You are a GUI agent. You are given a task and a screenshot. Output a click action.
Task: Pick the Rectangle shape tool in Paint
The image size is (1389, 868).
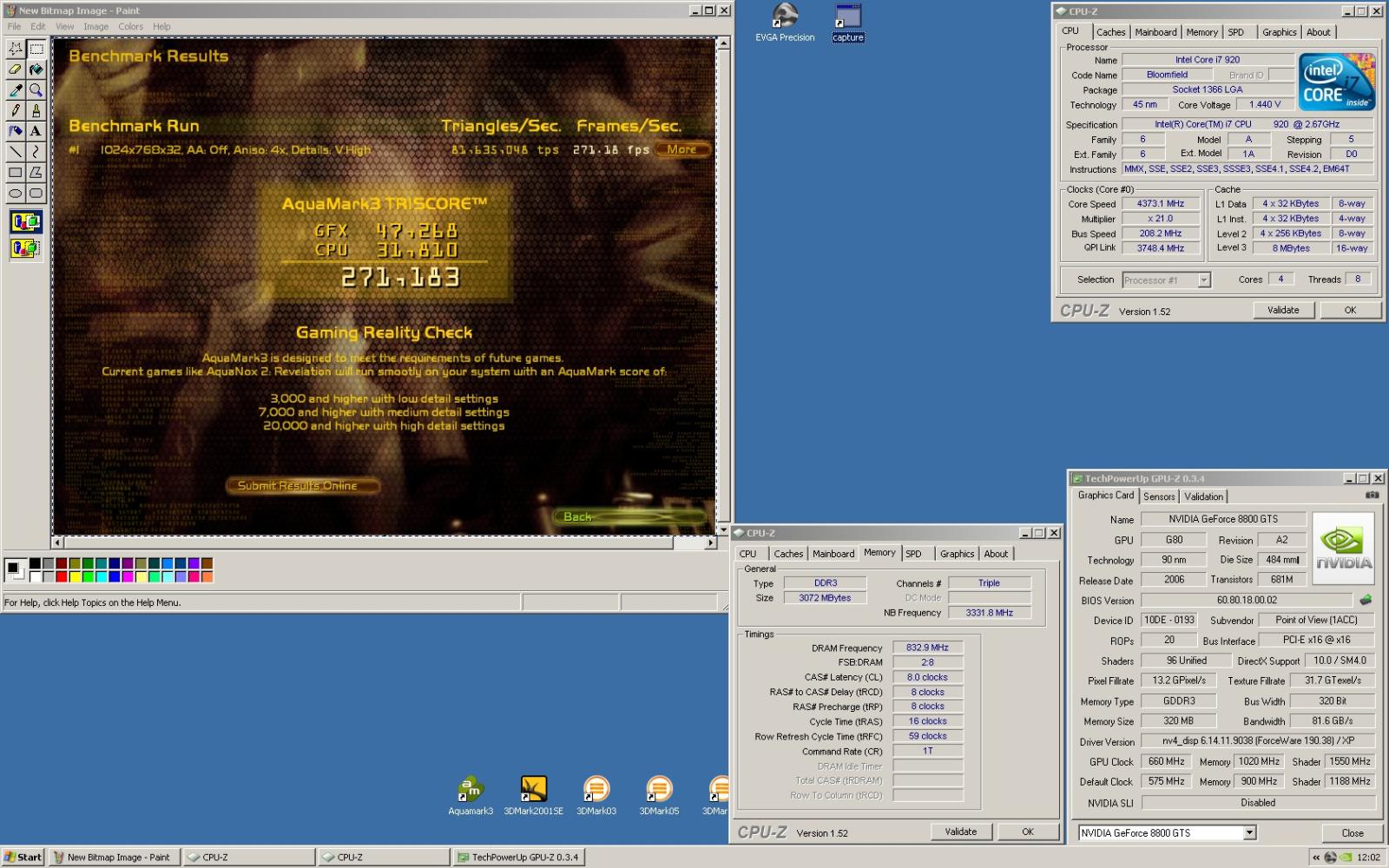[x=16, y=173]
